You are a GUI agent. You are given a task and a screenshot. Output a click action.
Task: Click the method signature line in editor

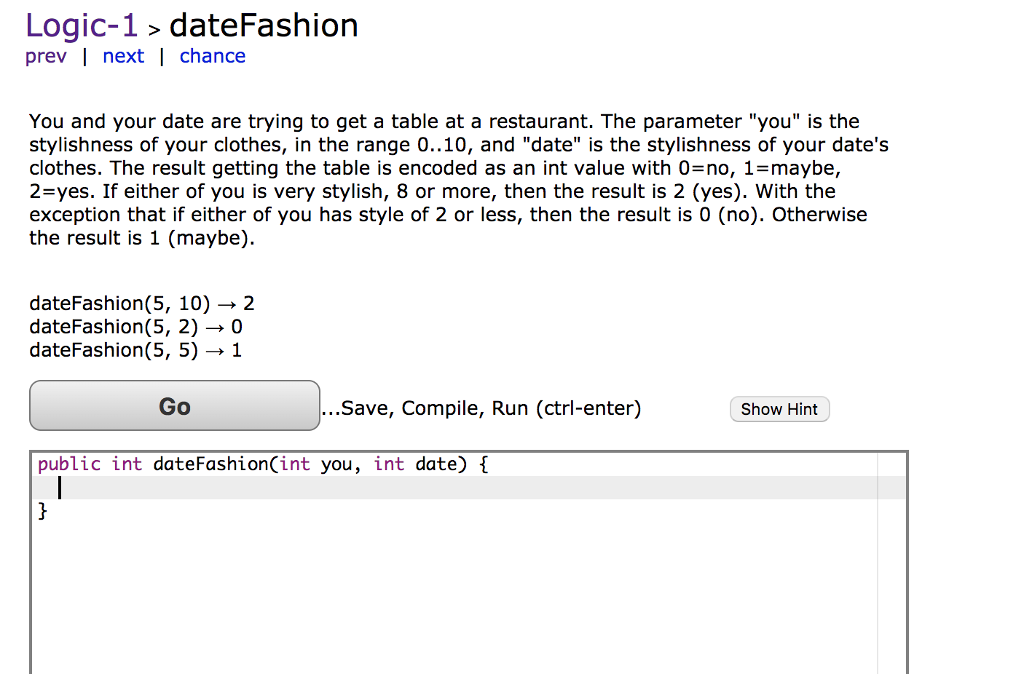260,463
